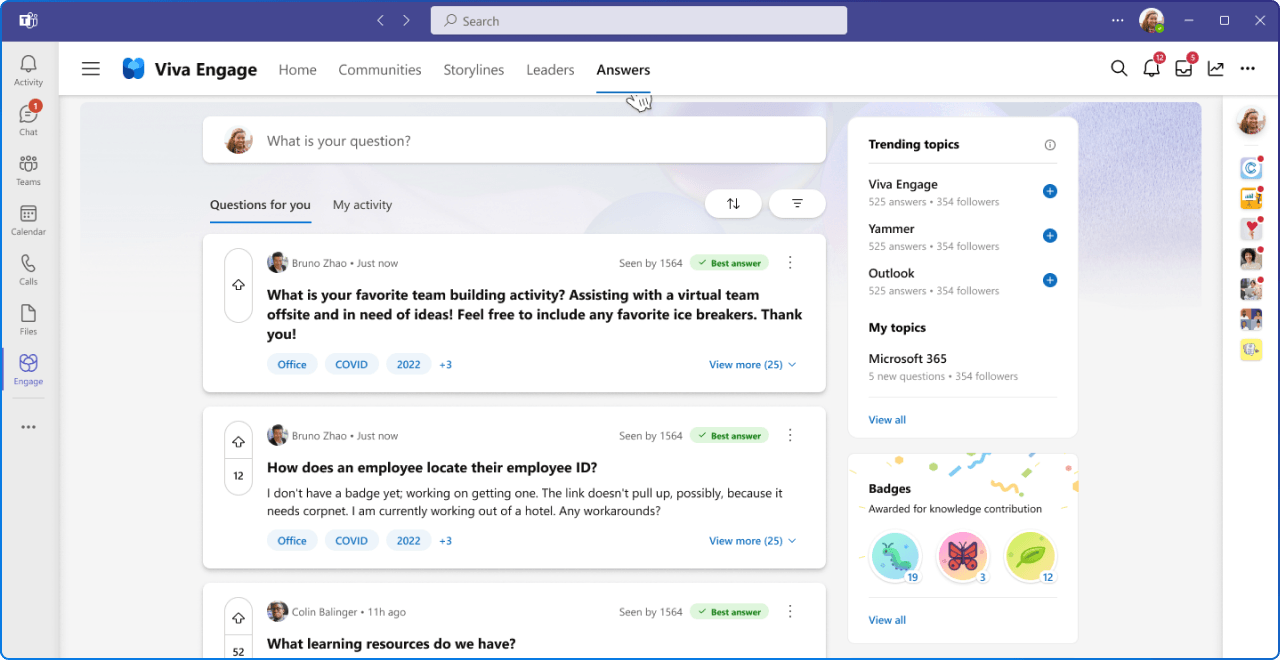Open top avatar in right app rail
Image resolution: width=1280 pixels, height=660 pixels.
point(1251,121)
